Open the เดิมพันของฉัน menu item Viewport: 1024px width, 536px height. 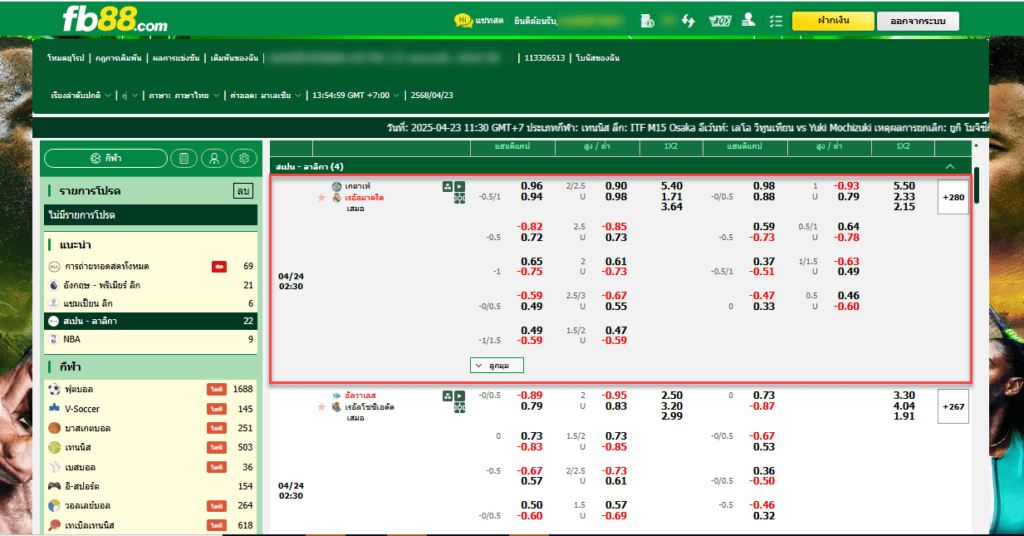click(x=234, y=58)
